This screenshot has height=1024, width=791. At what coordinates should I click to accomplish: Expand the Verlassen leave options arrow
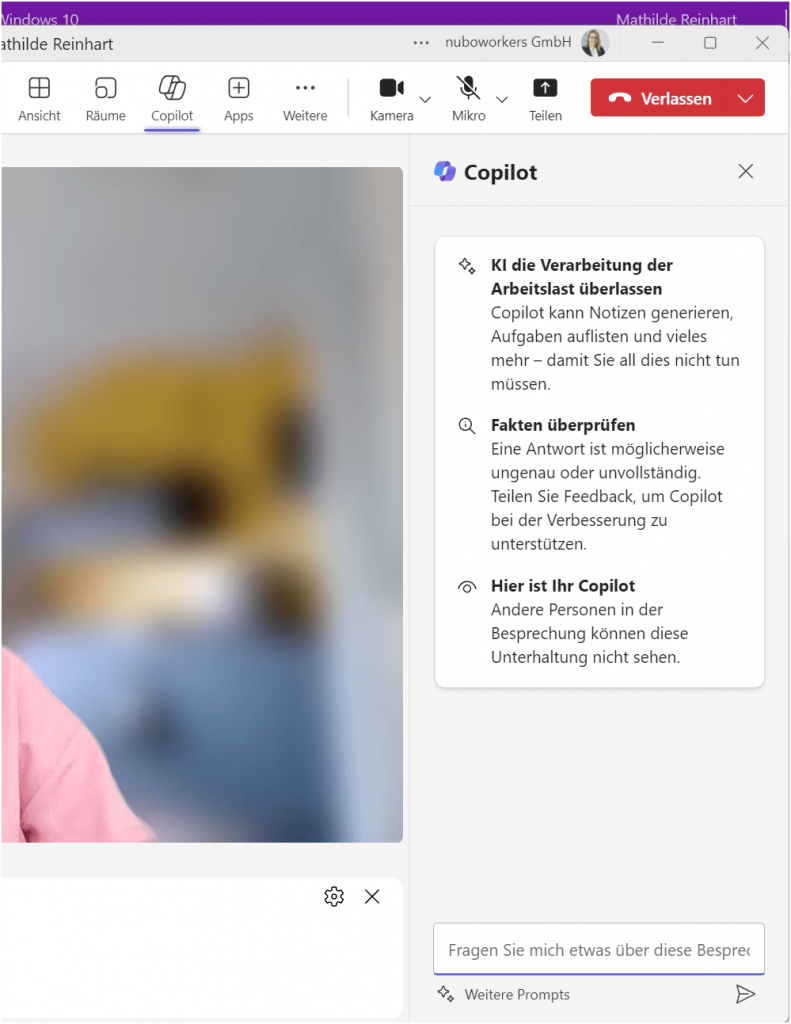[x=745, y=98]
